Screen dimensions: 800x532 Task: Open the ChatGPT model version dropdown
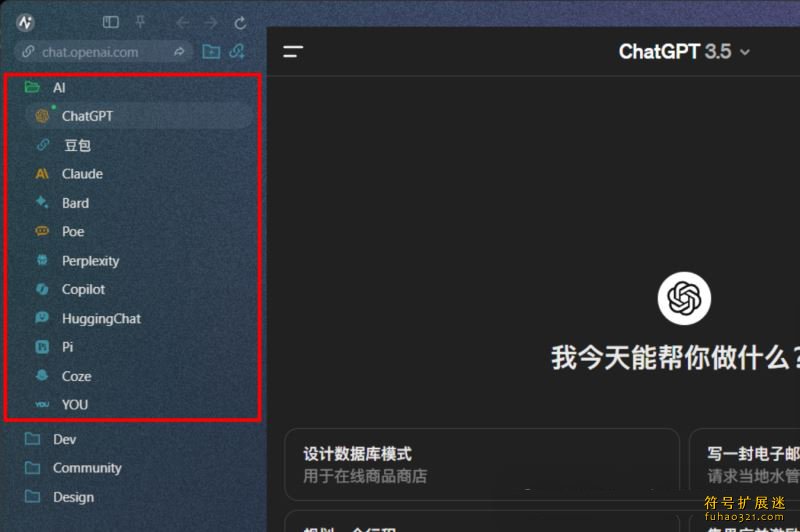684,52
